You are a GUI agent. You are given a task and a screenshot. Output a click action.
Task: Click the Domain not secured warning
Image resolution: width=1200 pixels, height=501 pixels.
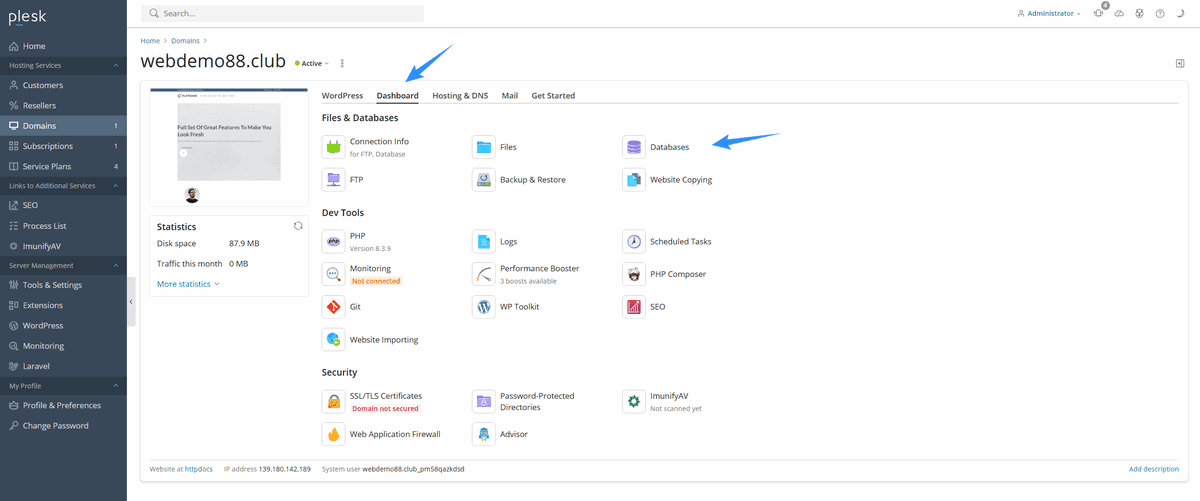click(385, 408)
